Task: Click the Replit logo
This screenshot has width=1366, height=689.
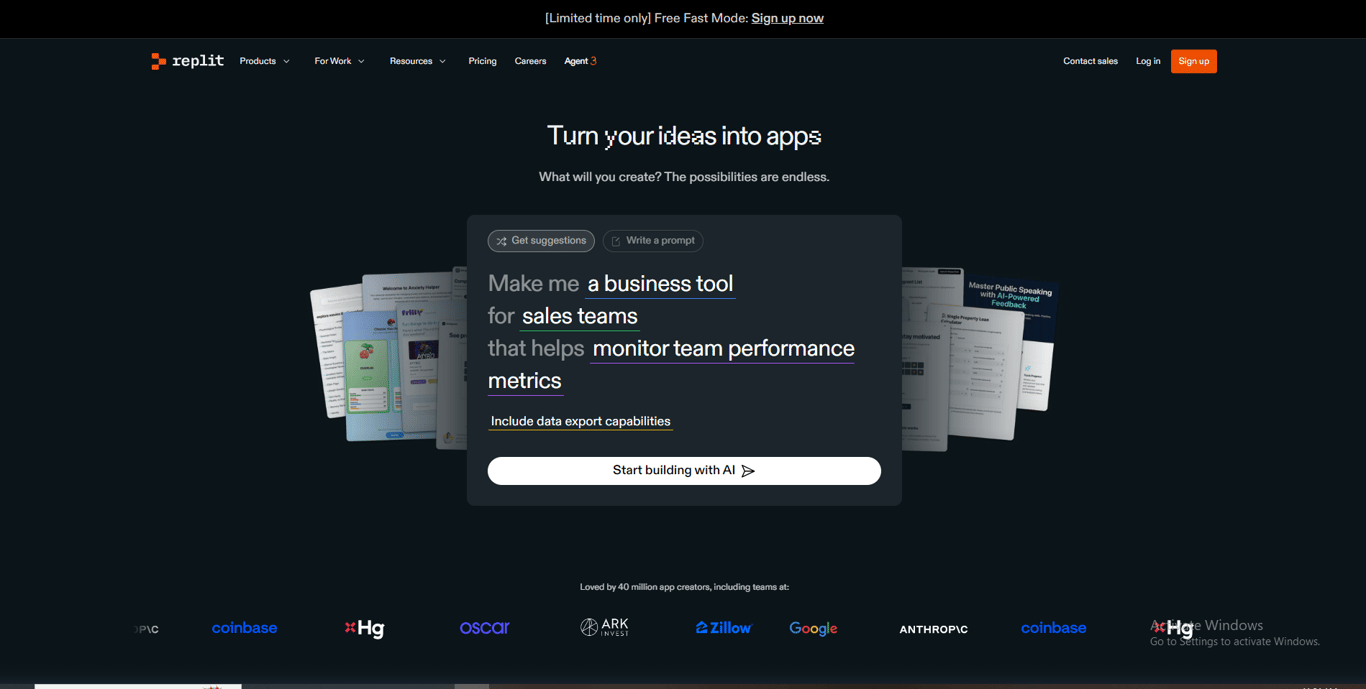Action: [x=187, y=61]
